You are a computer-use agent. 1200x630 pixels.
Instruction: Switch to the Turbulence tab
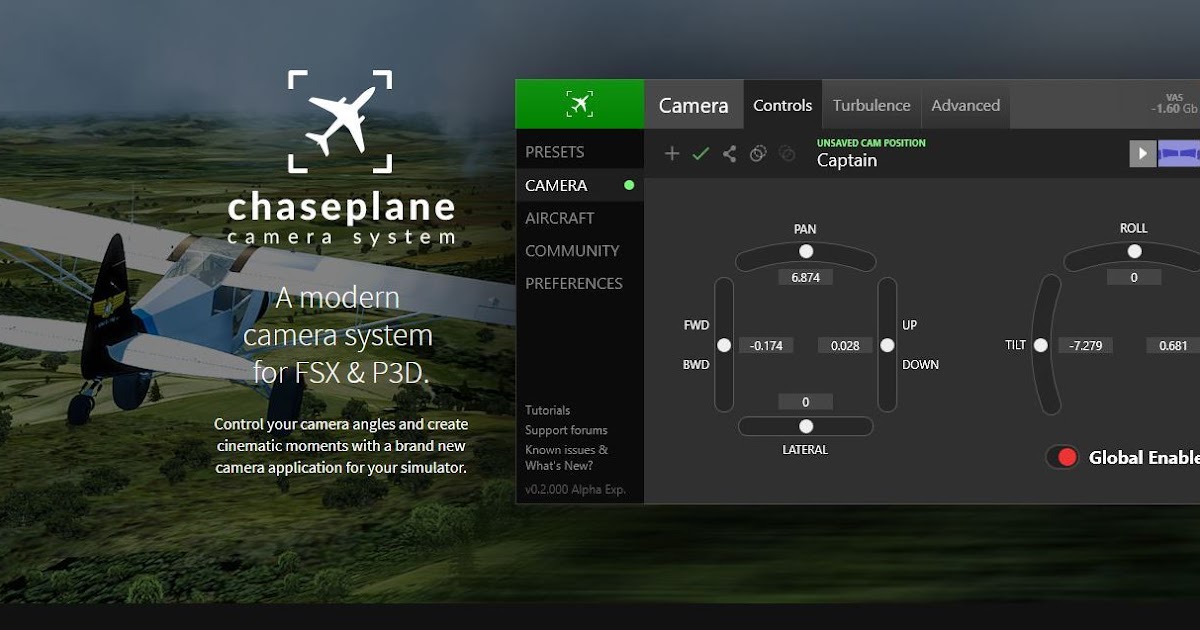tap(871, 104)
